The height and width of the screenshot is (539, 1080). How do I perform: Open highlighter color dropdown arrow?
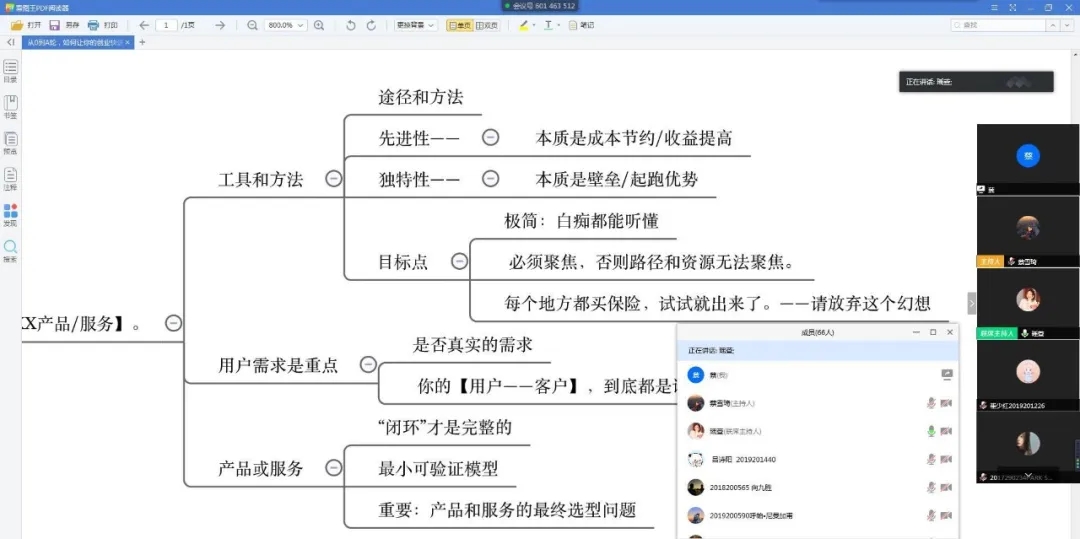click(534, 25)
